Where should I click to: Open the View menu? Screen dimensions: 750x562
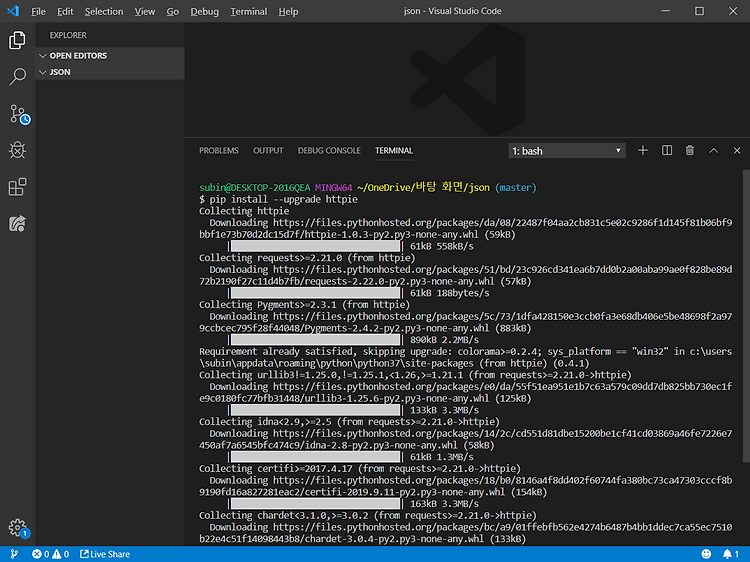tap(144, 11)
